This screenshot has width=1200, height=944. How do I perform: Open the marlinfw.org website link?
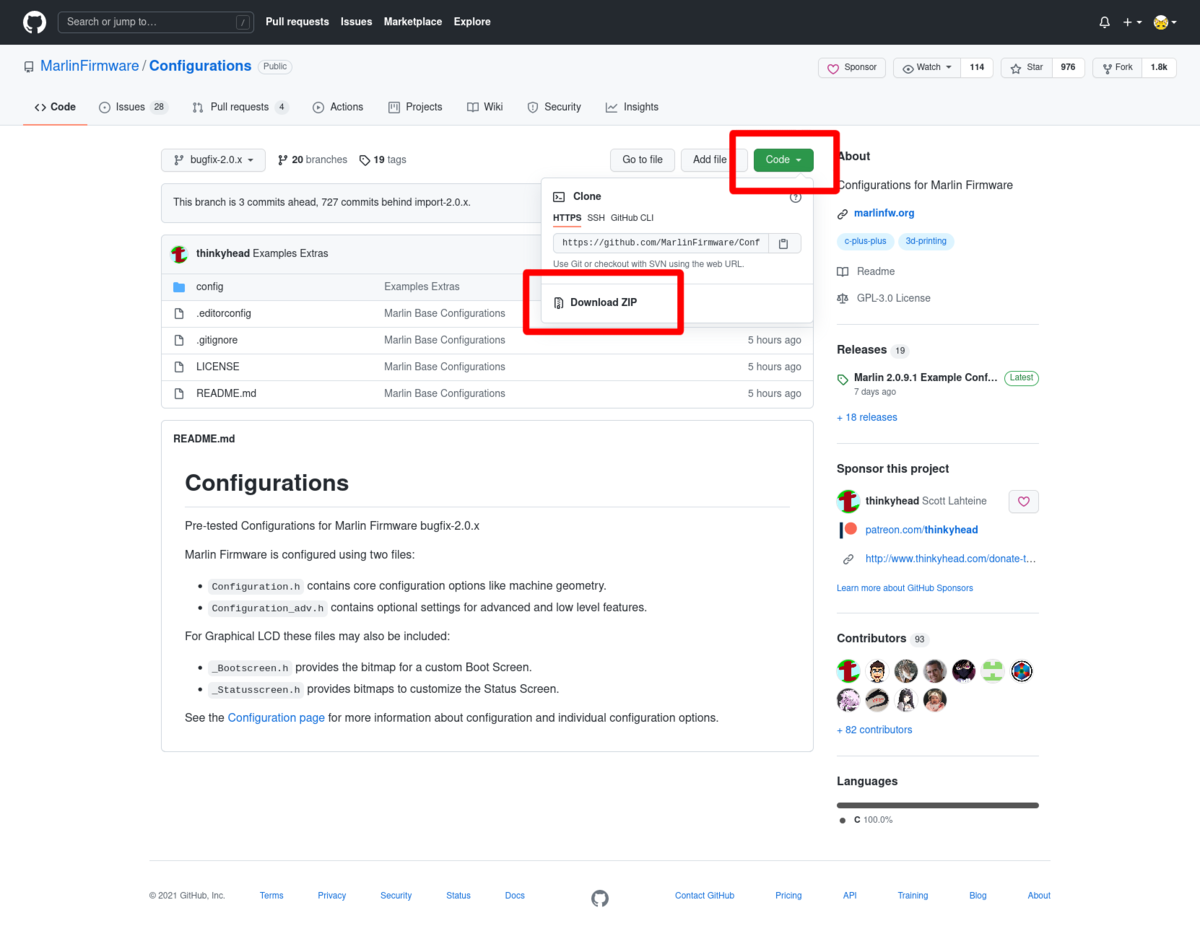884,213
